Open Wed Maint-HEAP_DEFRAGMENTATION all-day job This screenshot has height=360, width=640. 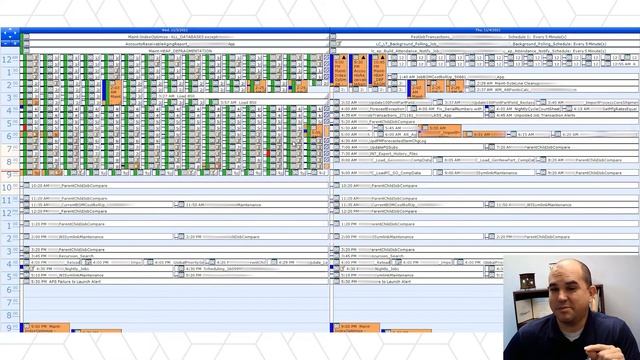click(x=176, y=51)
